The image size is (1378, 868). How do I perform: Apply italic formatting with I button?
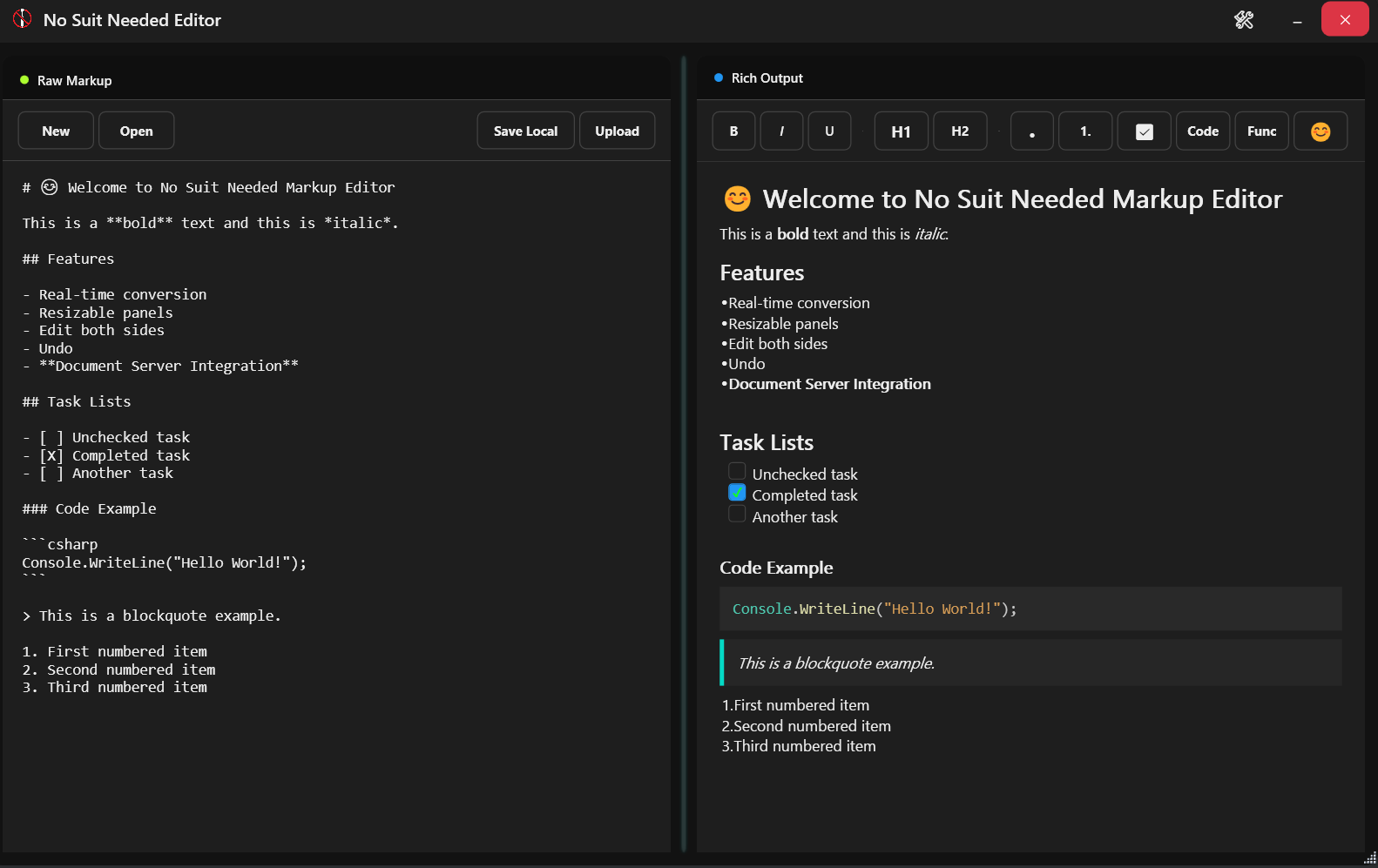coord(781,131)
